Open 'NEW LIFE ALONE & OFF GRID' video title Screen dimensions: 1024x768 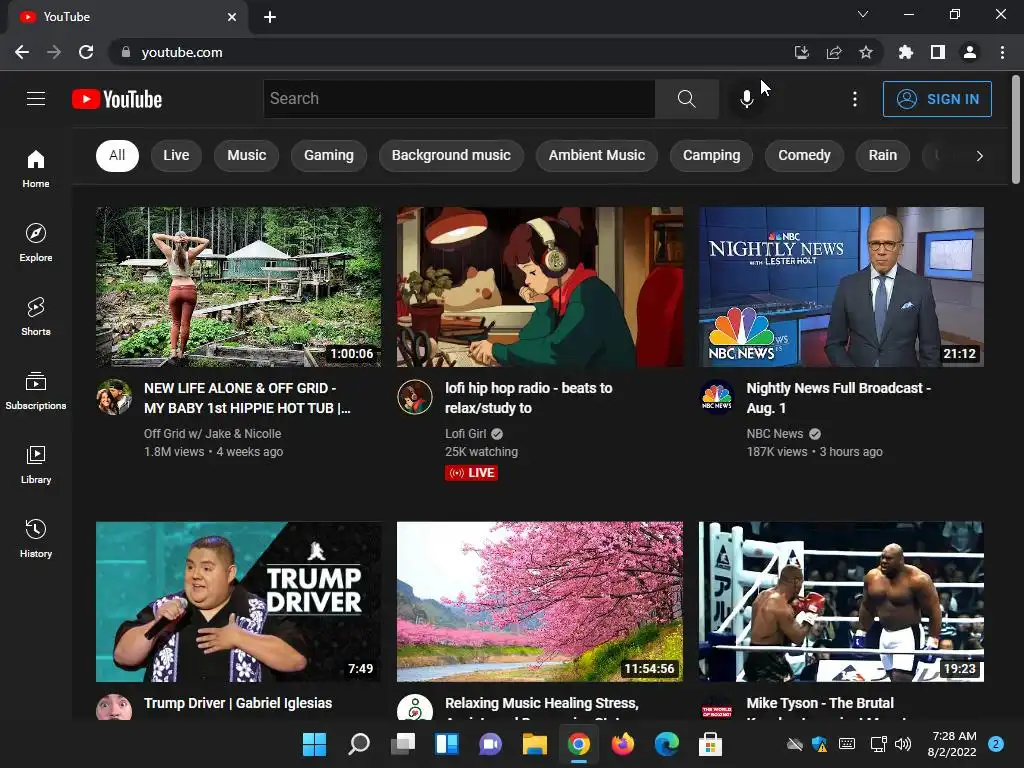point(247,398)
